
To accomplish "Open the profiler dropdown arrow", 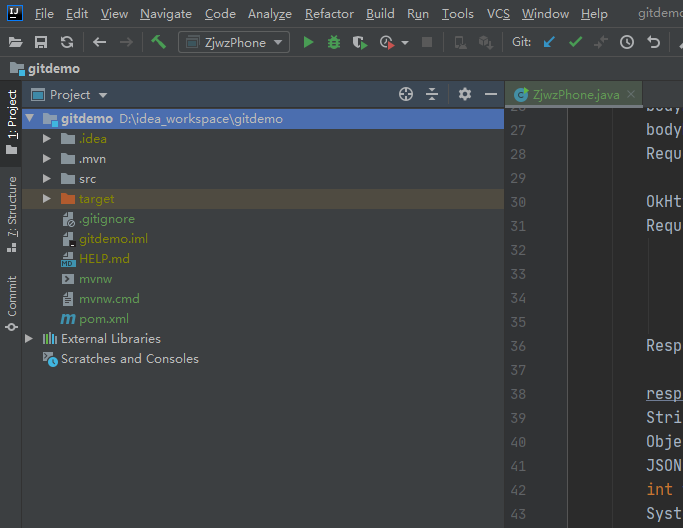I will tap(405, 43).
